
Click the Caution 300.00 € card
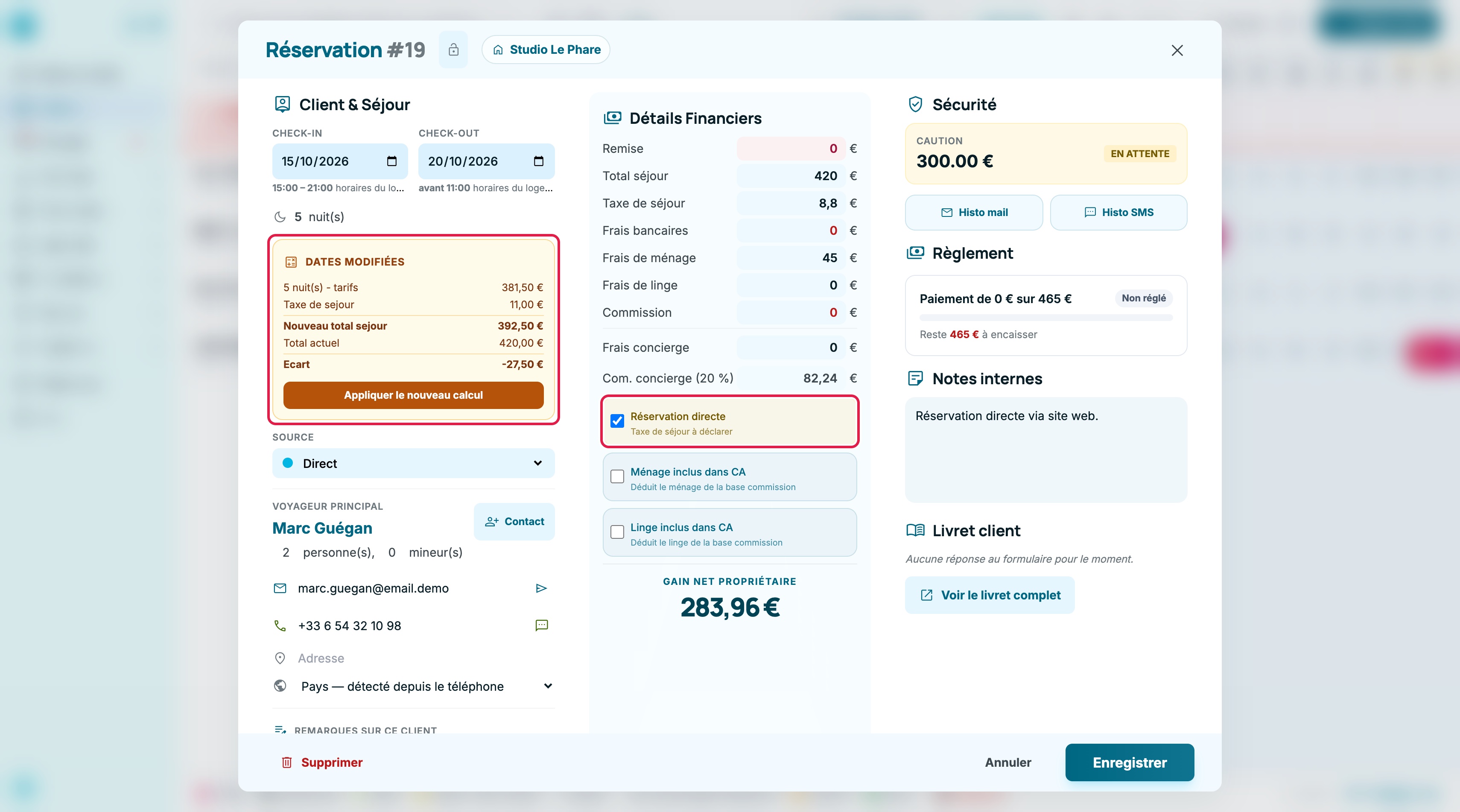[x=1045, y=154]
